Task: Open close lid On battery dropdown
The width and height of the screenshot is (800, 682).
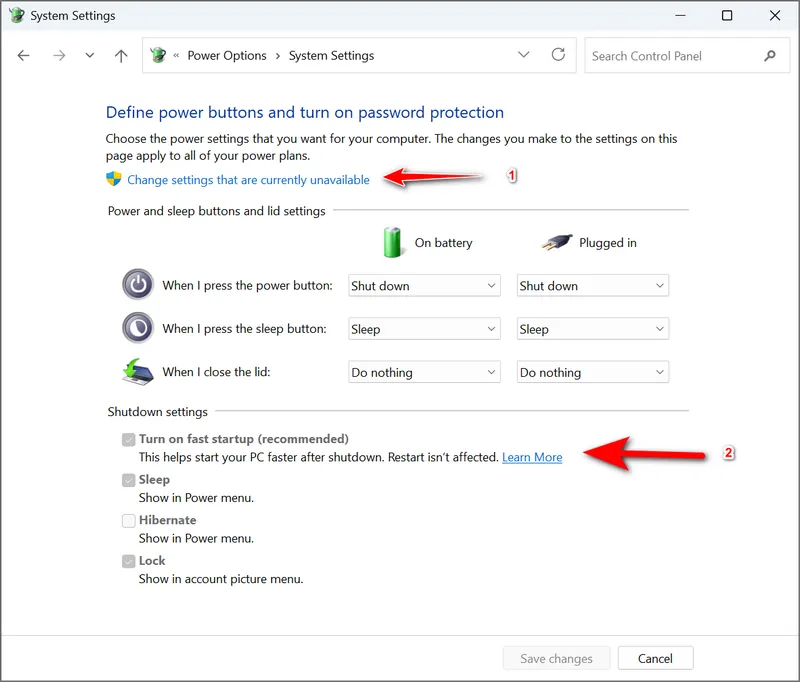Action: pyautogui.click(x=424, y=372)
